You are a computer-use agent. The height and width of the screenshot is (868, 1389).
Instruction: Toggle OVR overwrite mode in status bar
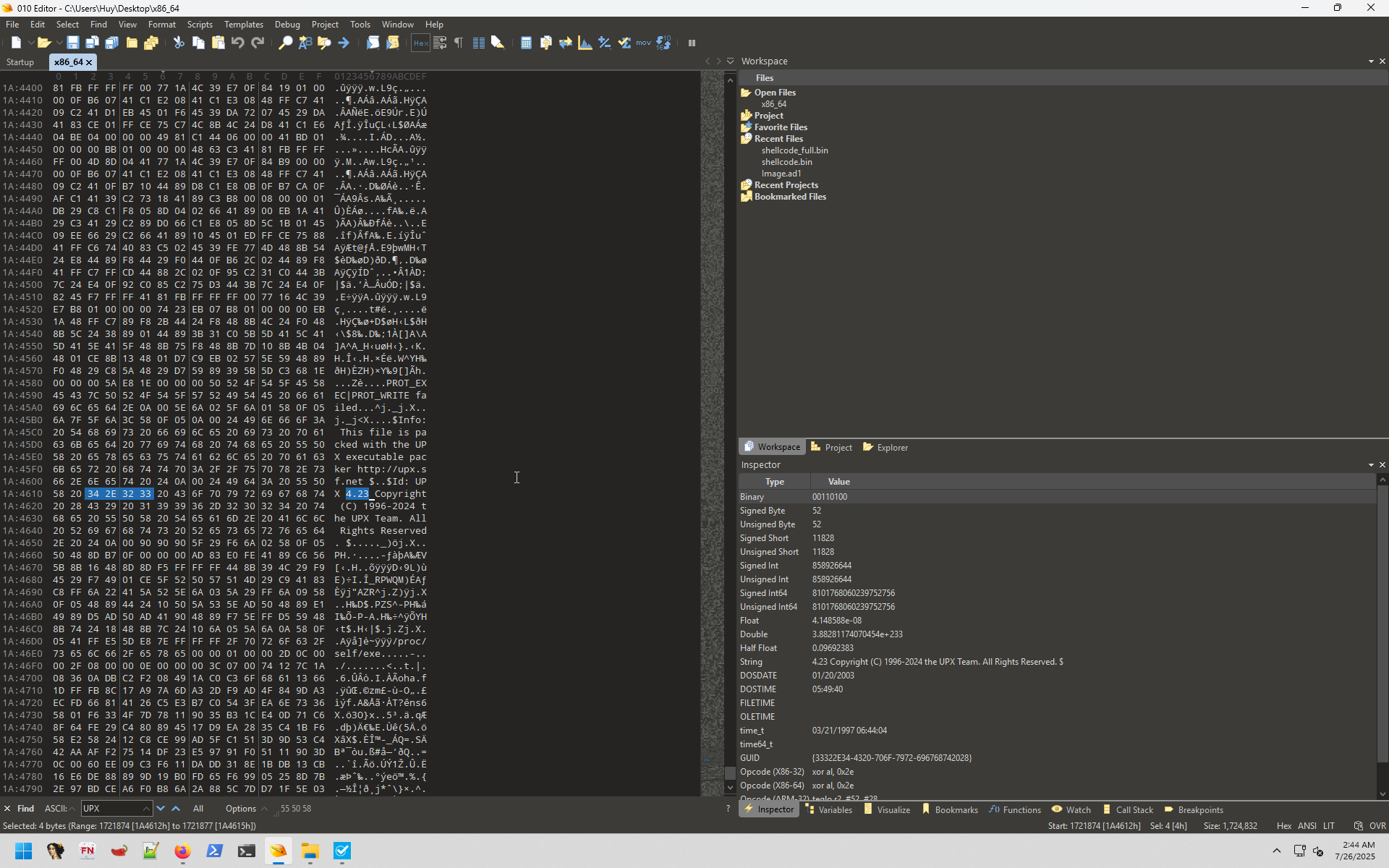coord(1377,825)
